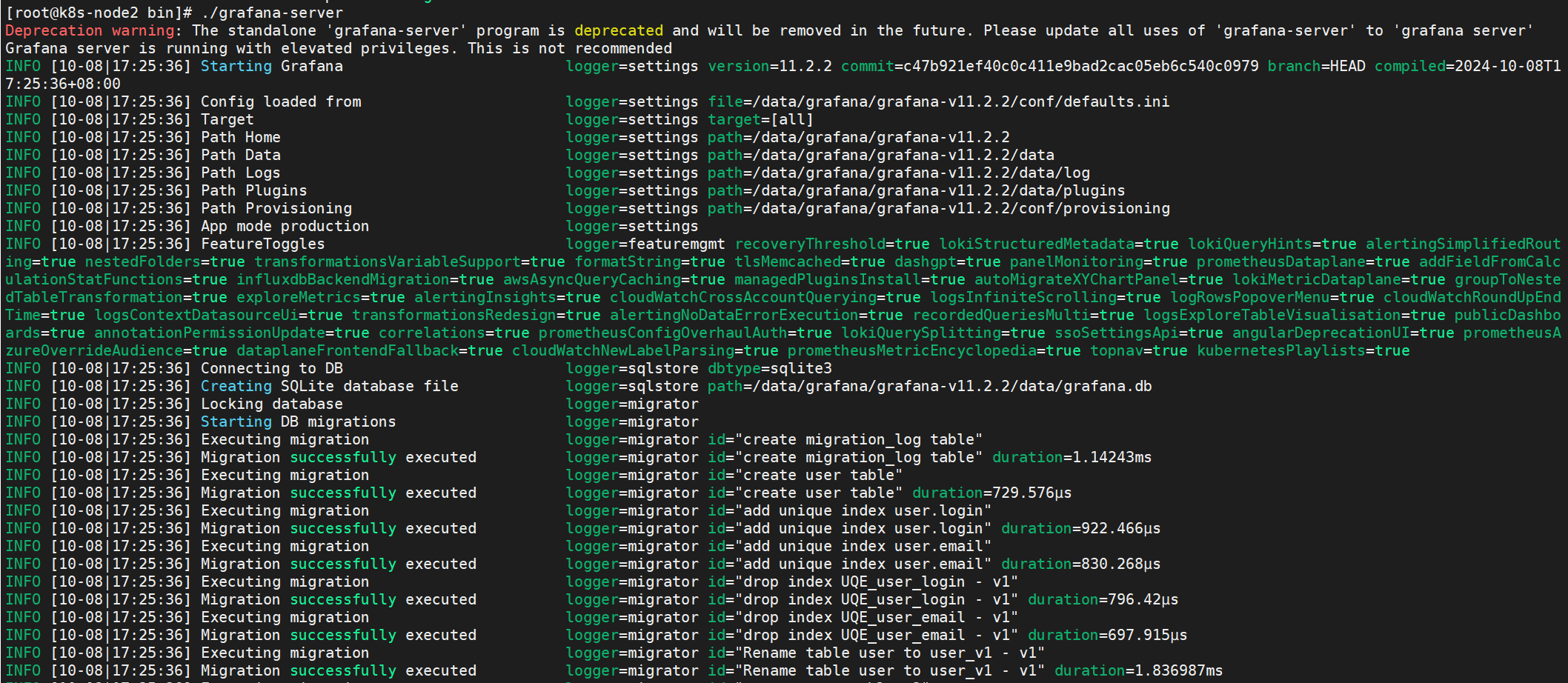Click the 'nestedFolders=true' toggle text
This screenshot has height=683, width=1568.
165,261
